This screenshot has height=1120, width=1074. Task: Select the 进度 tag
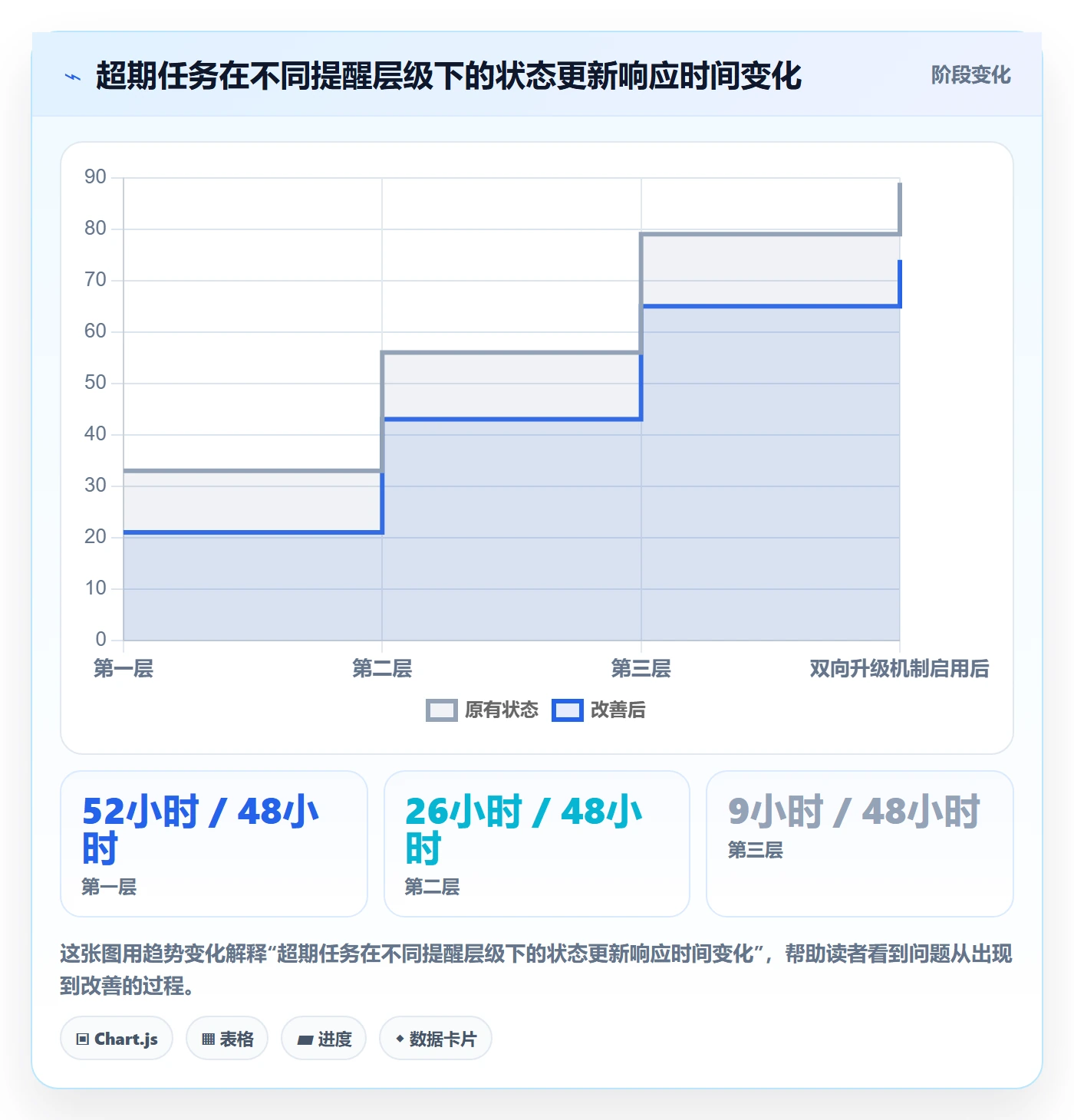[324, 1039]
